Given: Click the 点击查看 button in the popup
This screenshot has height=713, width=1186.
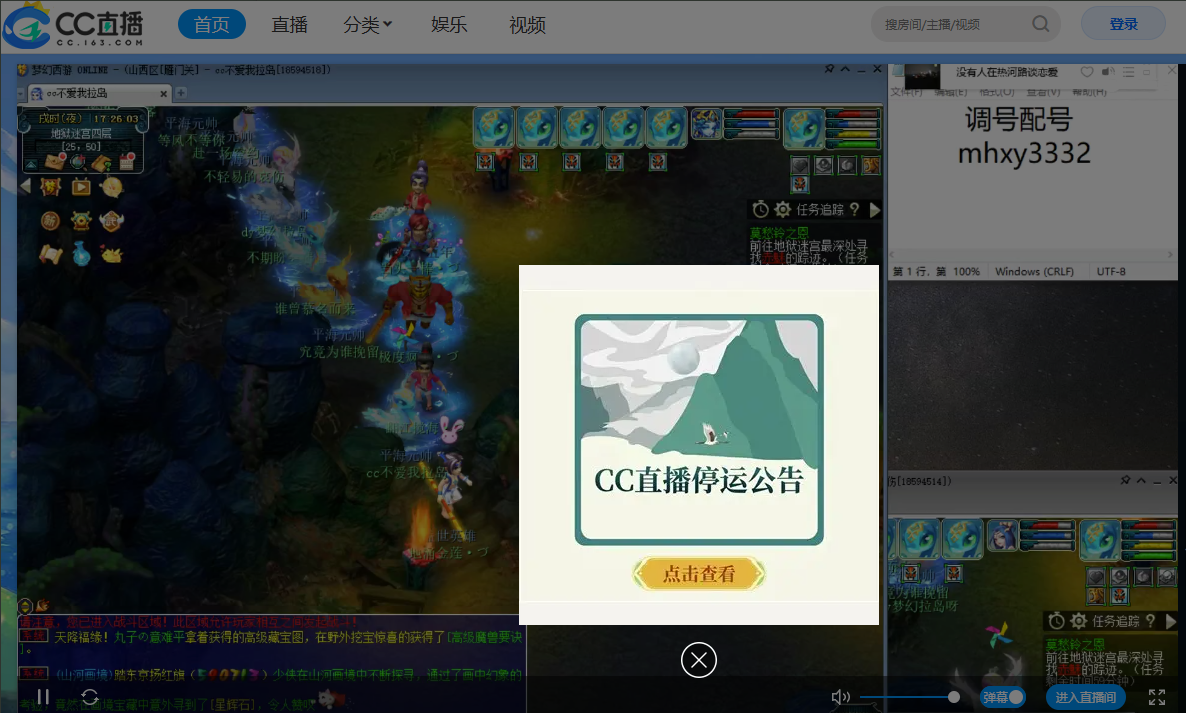Looking at the screenshot, I should click(x=699, y=574).
